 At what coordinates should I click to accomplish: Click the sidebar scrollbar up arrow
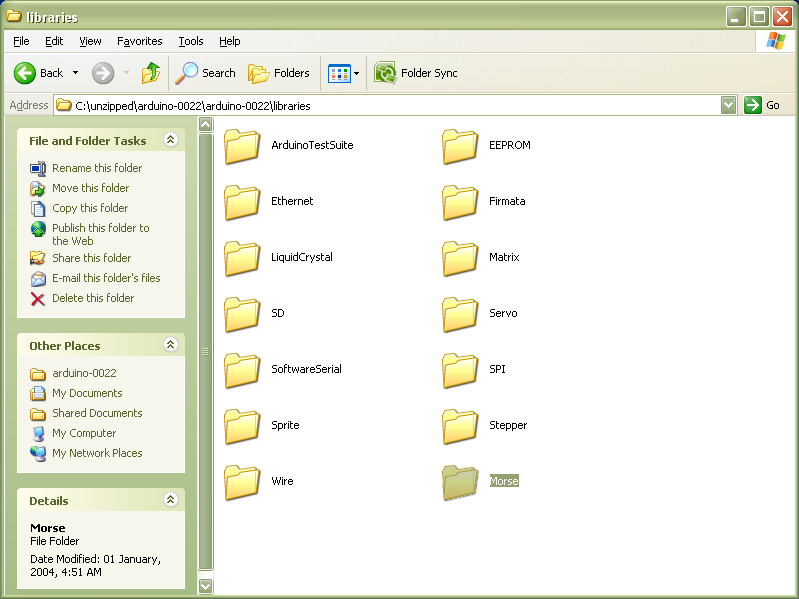206,124
